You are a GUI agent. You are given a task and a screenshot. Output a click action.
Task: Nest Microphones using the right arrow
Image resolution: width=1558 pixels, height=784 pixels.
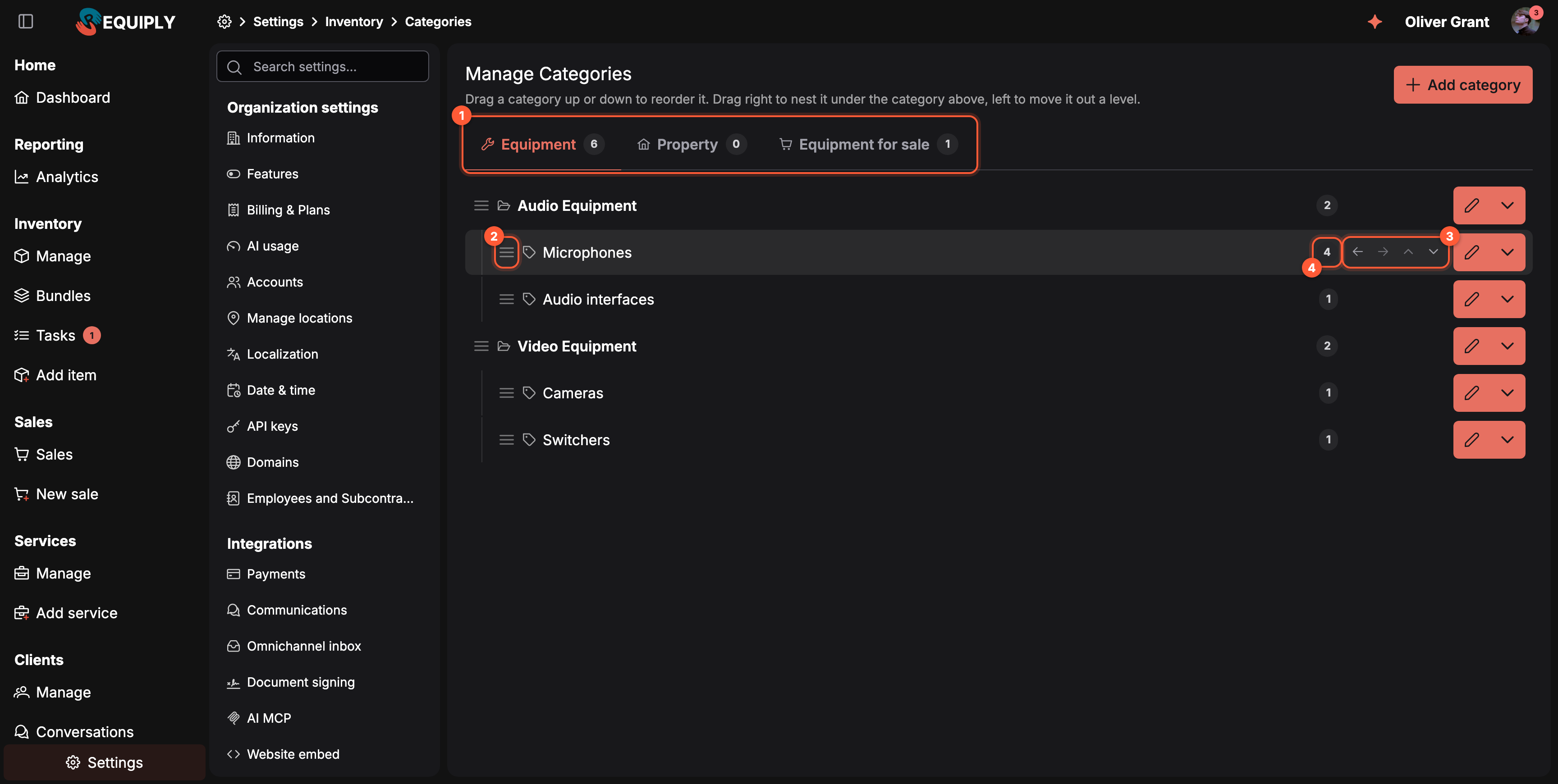pyautogui.click(x=1383, y=252)
